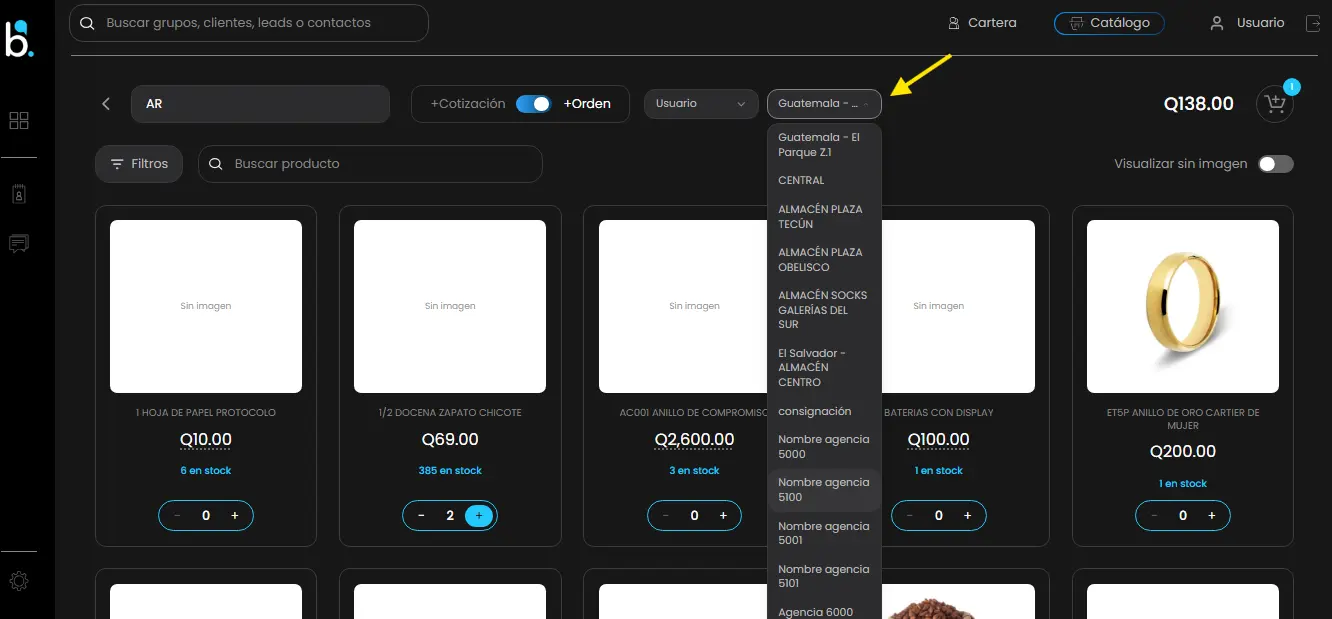Click the app logo in the sidebar
The image size is (1332, 619).
(x=18, y=38)
